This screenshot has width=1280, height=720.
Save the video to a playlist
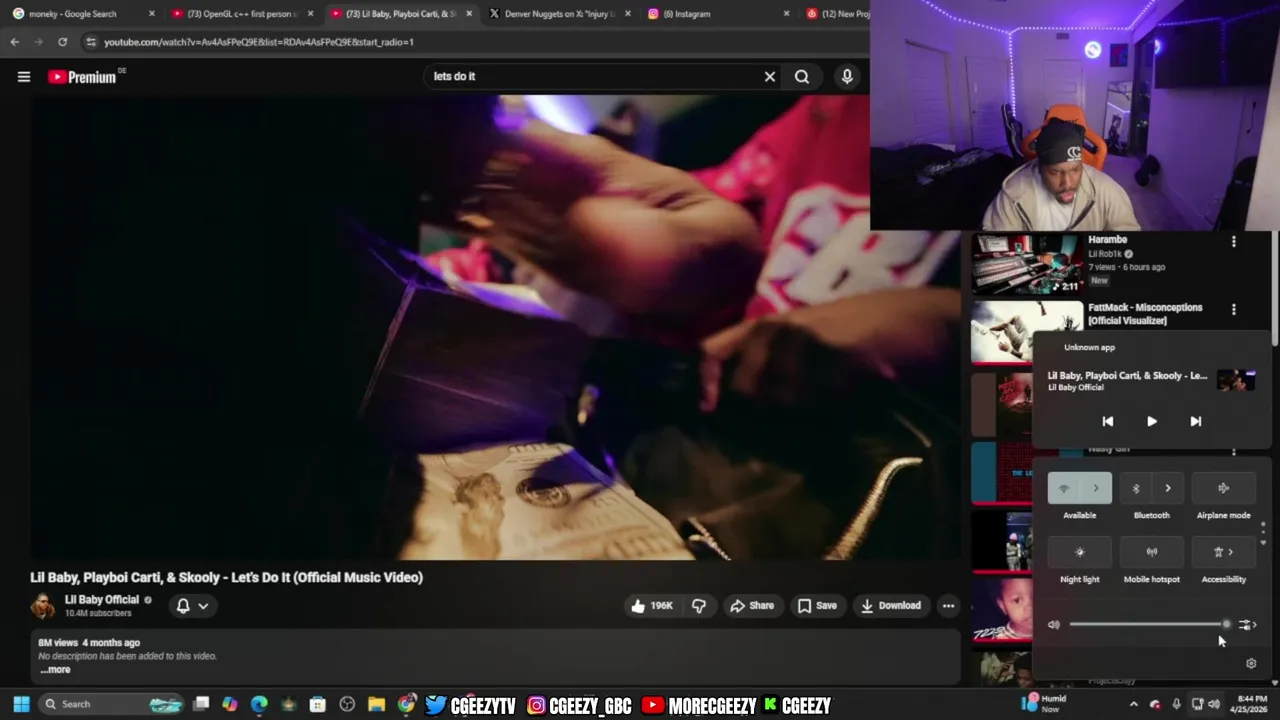pyautogui.click(x=817, y=606)
